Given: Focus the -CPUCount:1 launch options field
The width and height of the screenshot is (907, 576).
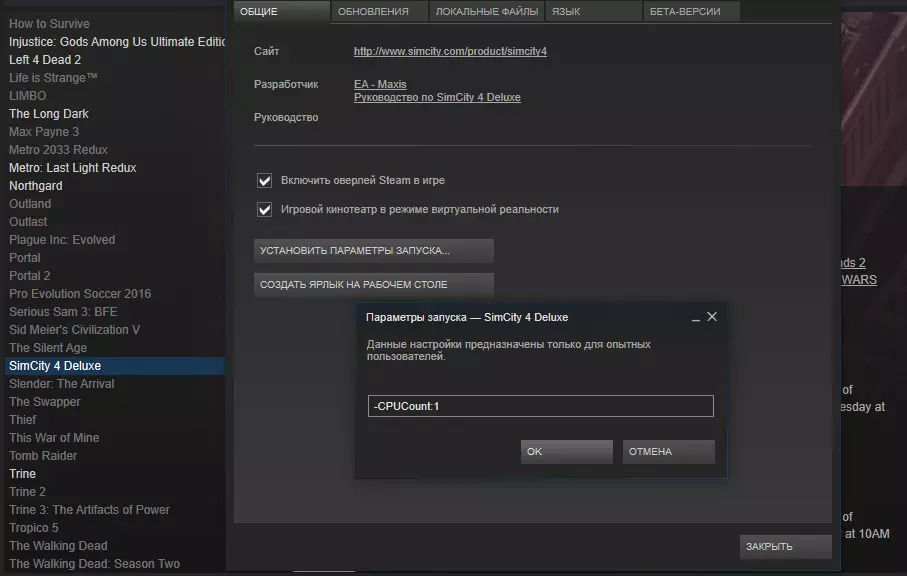Looking at the screenshot, I should 540,406.
